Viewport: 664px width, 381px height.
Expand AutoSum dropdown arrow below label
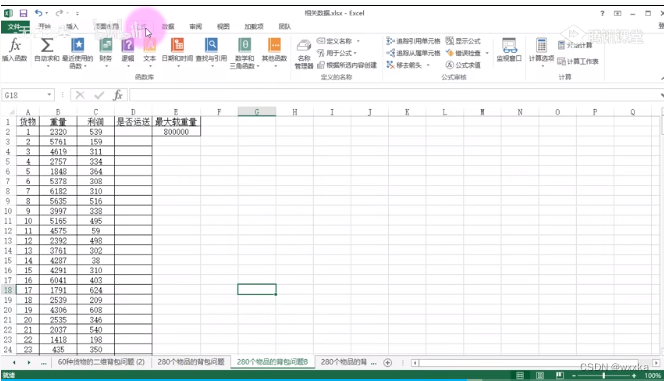[x=47, y=66]
